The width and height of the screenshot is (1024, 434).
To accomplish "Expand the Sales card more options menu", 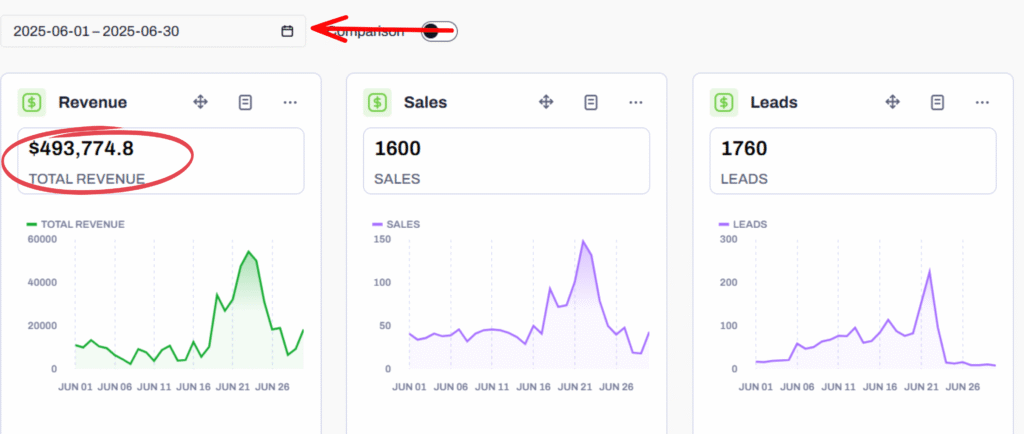I will point(636,102).
